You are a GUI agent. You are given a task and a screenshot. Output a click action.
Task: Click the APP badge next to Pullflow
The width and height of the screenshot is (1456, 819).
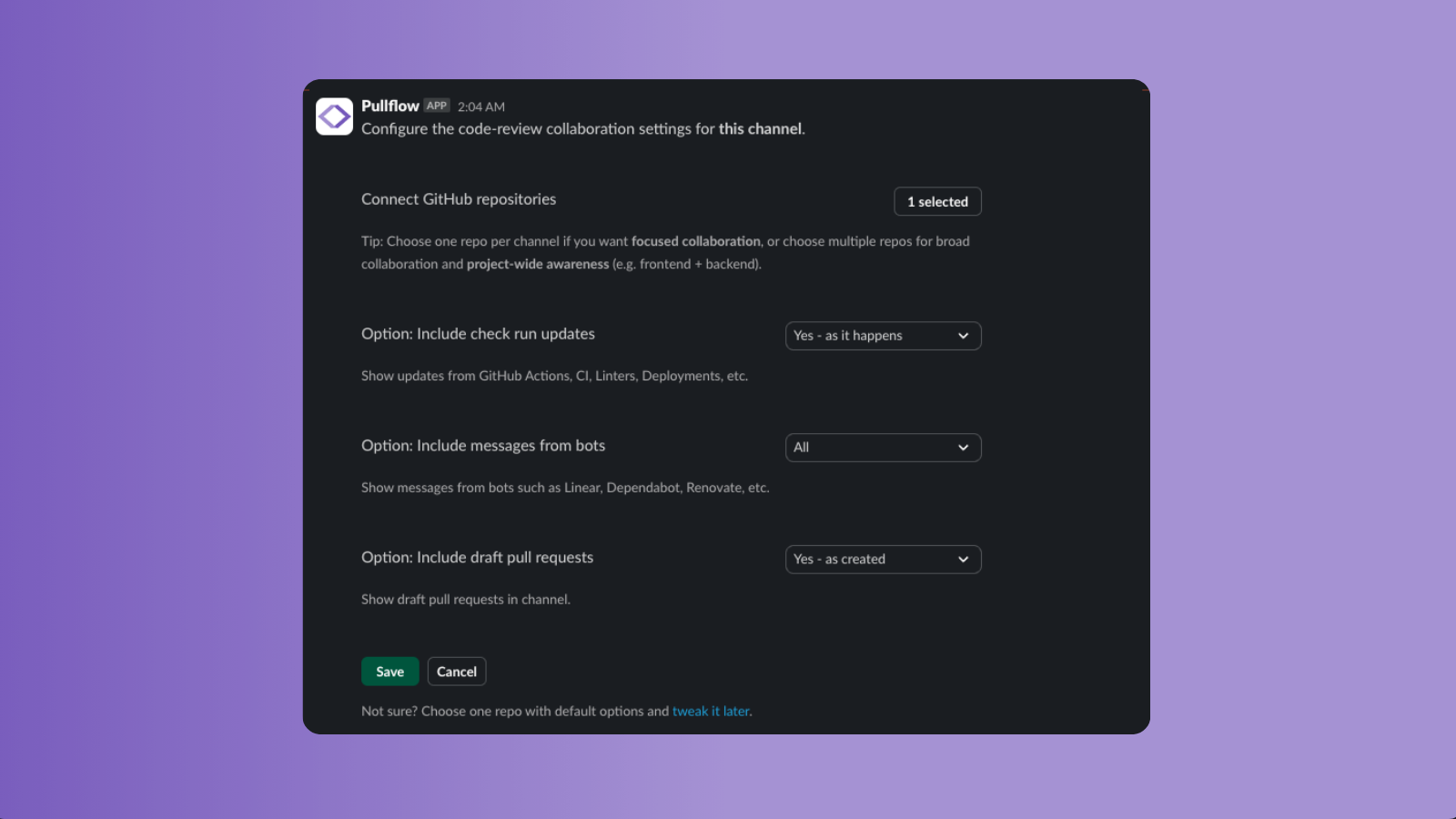[437, 106]
